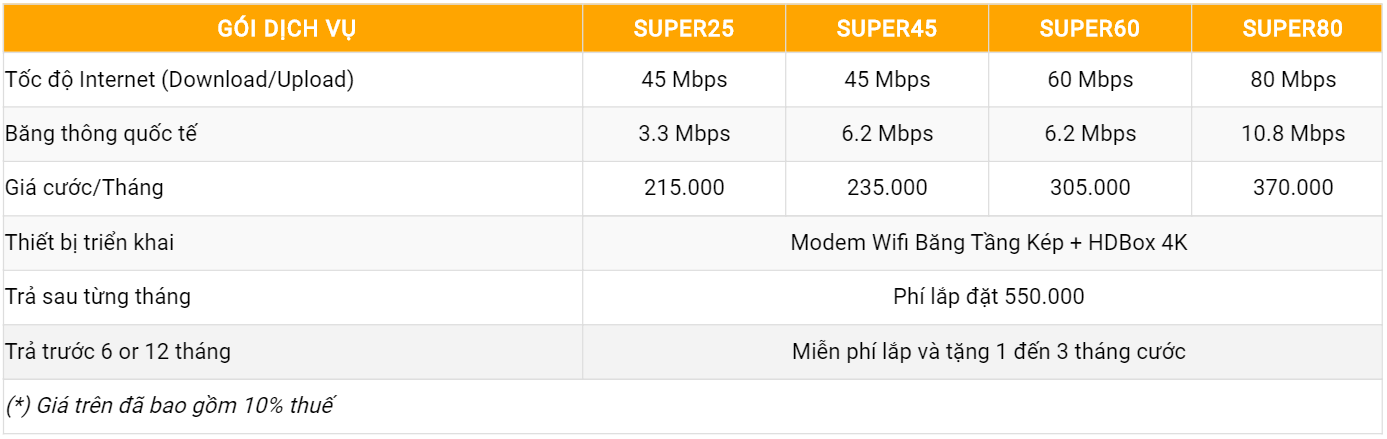This screenshot has height=439, width=1387.
Task: Select the Trả sau từng tháng label
Action: (x=98, y=297)
